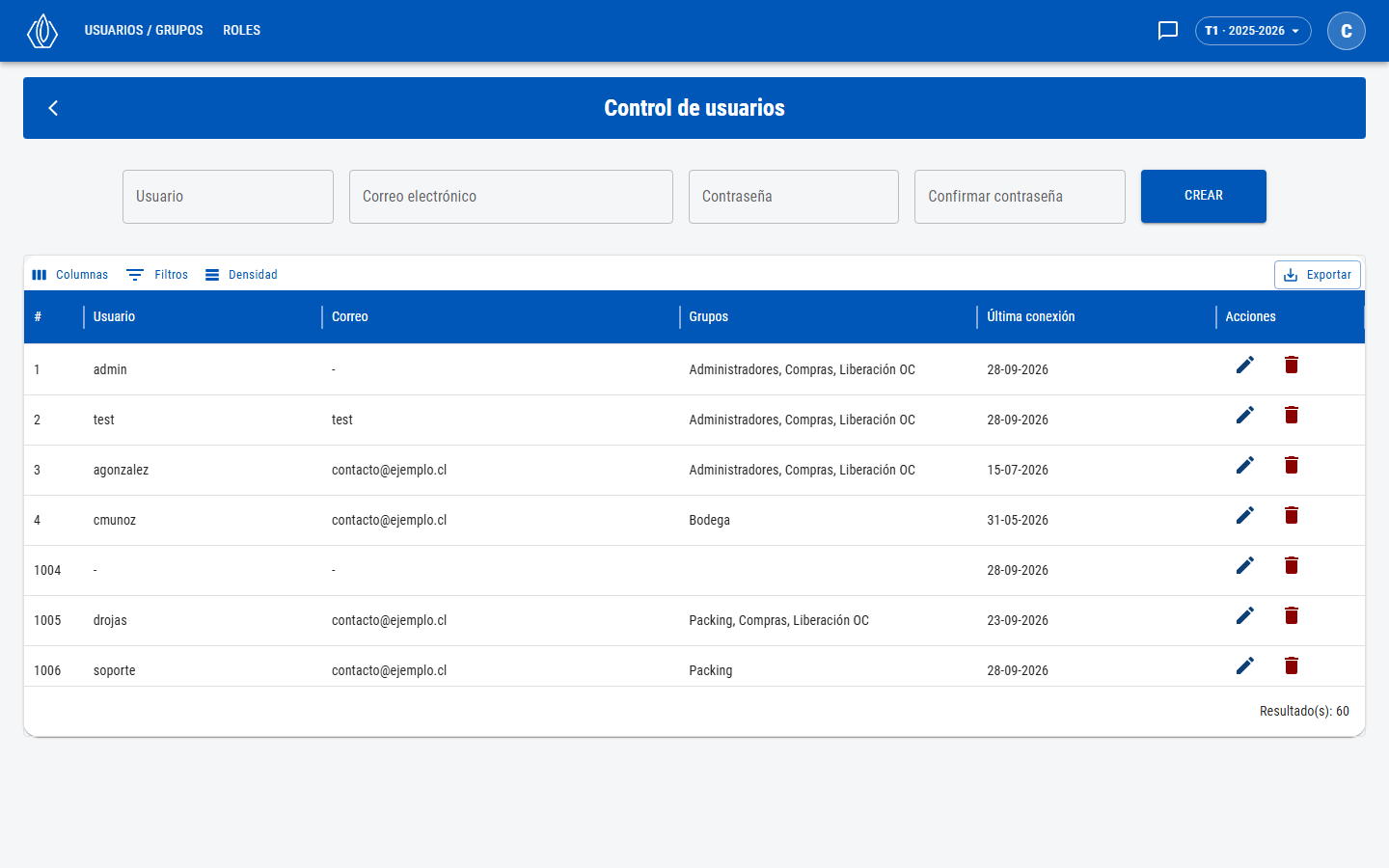Delete the user in row 1004

click(1292, 565)
